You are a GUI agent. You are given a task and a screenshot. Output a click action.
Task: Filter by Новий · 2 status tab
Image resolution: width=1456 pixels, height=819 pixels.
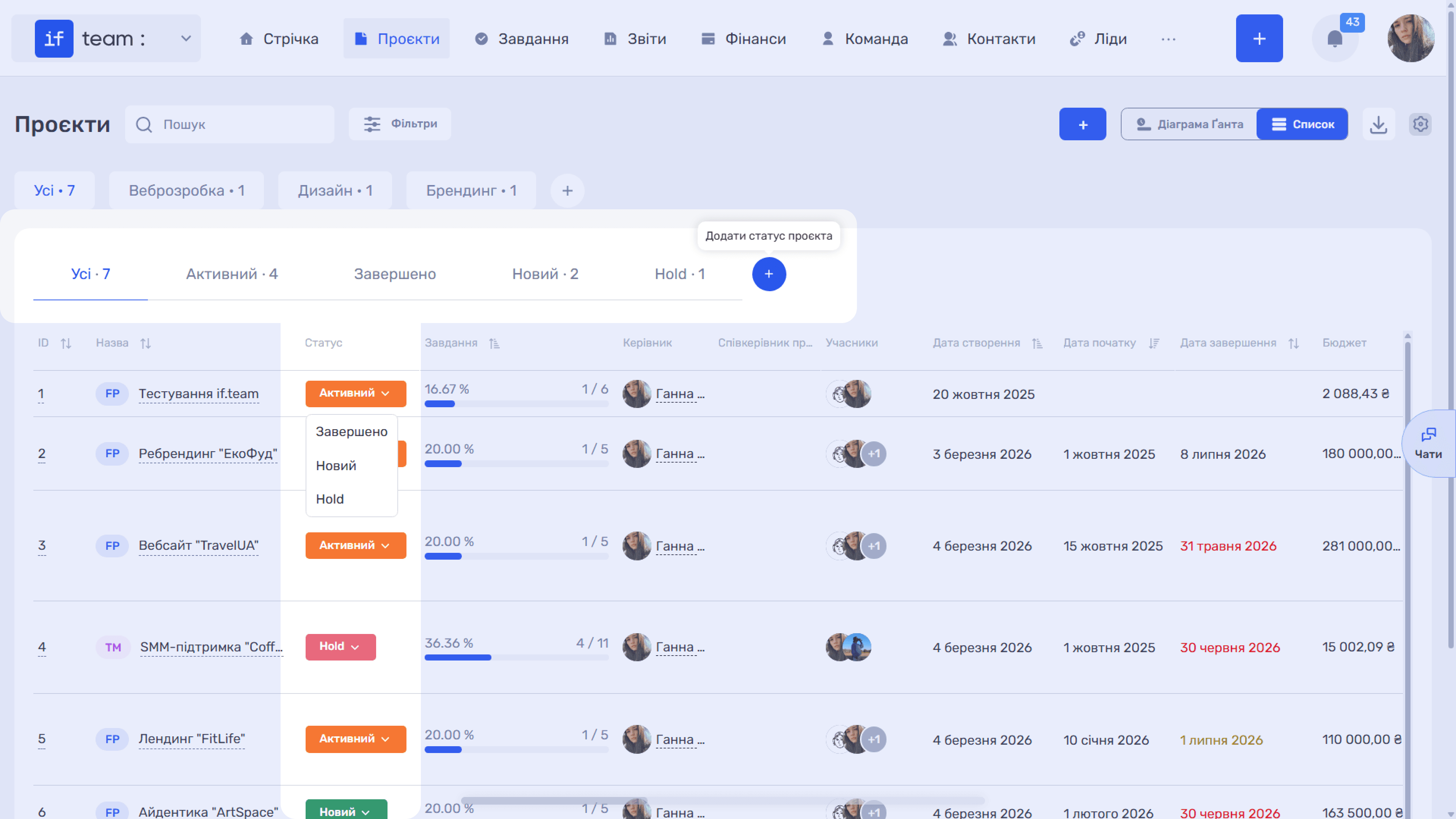(545, 274)
